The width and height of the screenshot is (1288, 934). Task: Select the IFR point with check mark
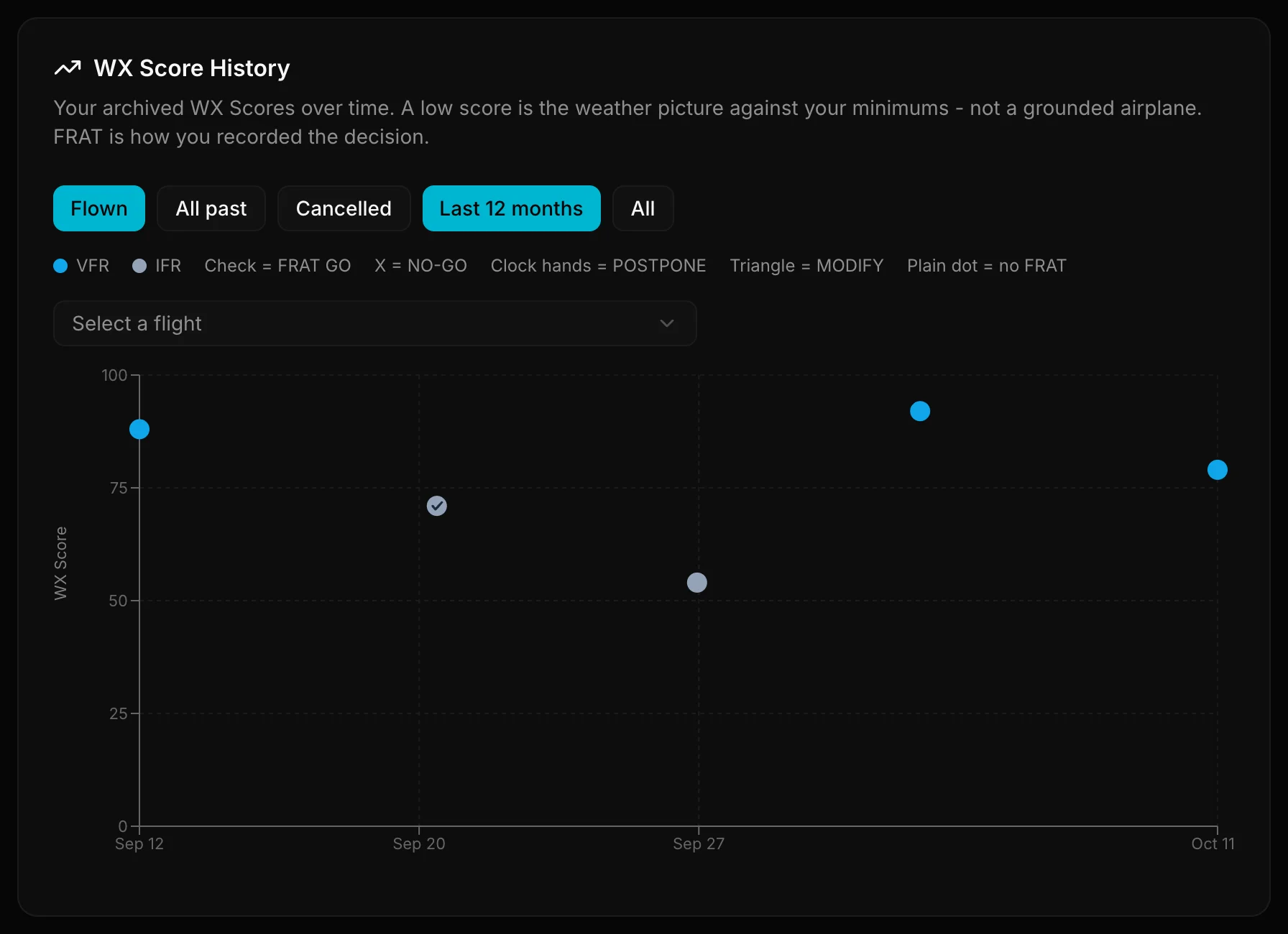click(437, 506)
